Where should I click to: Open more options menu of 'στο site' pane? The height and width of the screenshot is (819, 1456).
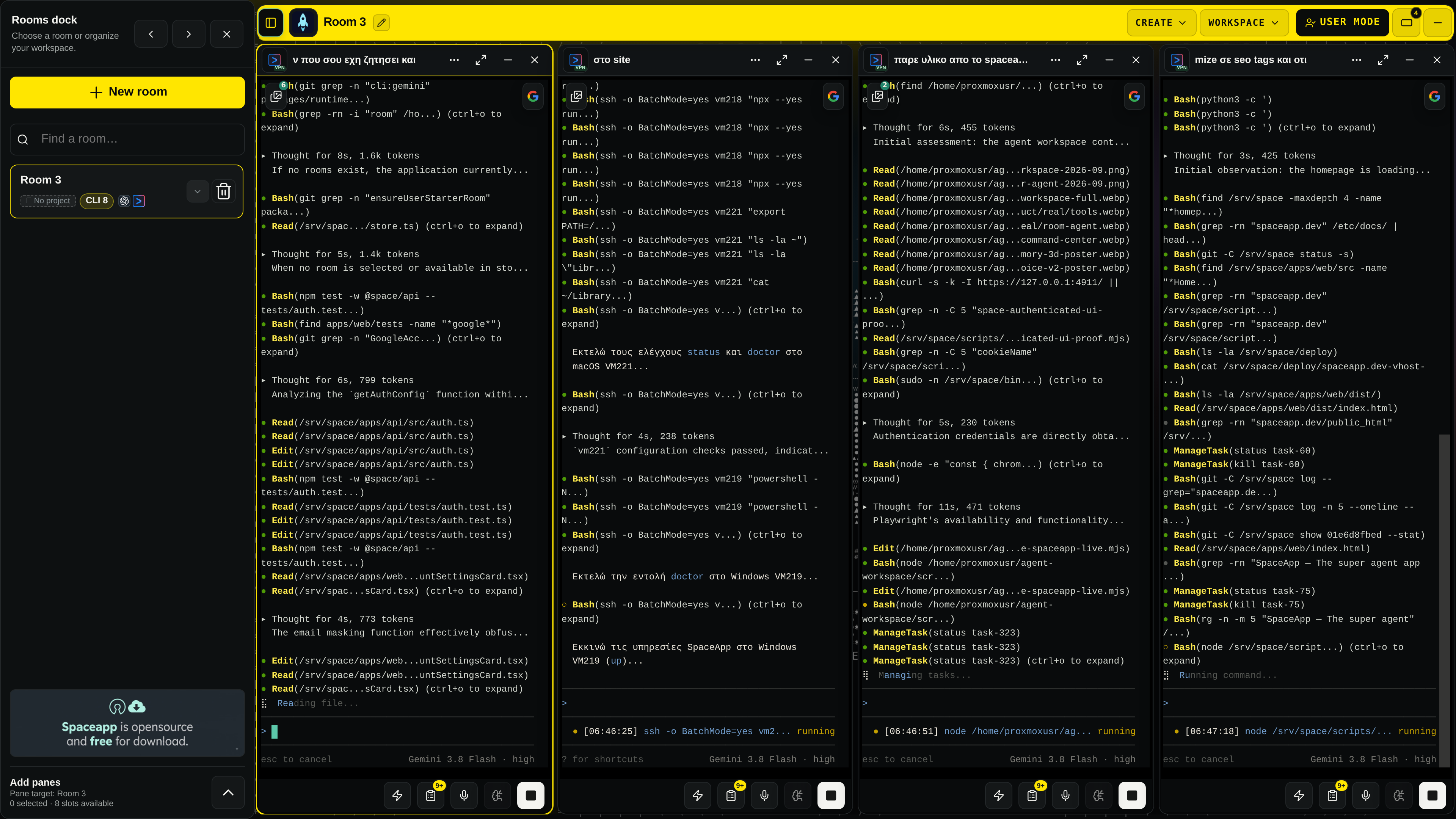(x=755, y=60)
